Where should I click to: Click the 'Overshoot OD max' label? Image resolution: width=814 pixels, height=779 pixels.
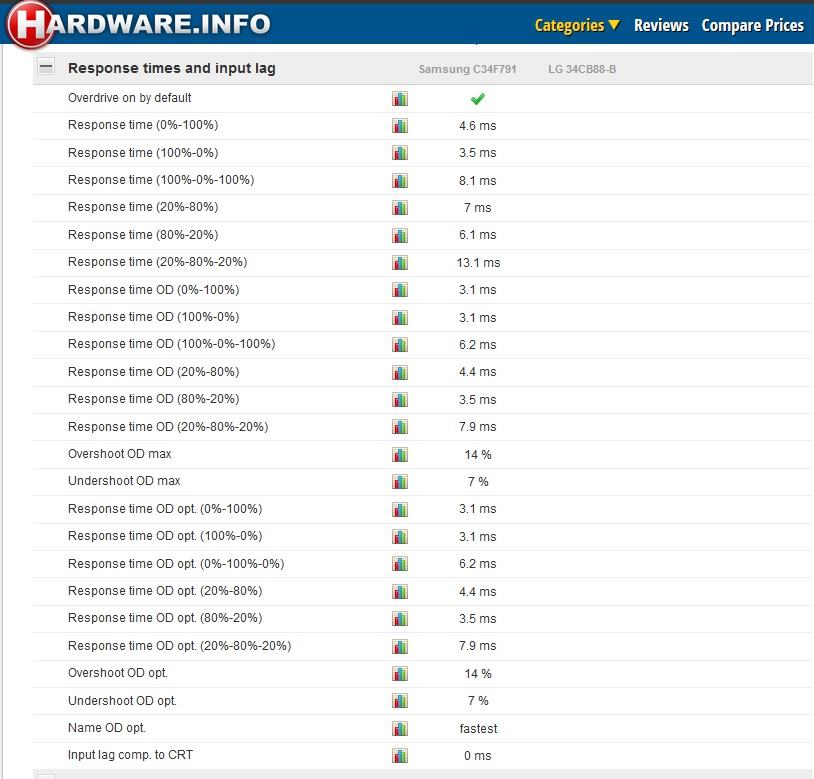coord(119,454)
